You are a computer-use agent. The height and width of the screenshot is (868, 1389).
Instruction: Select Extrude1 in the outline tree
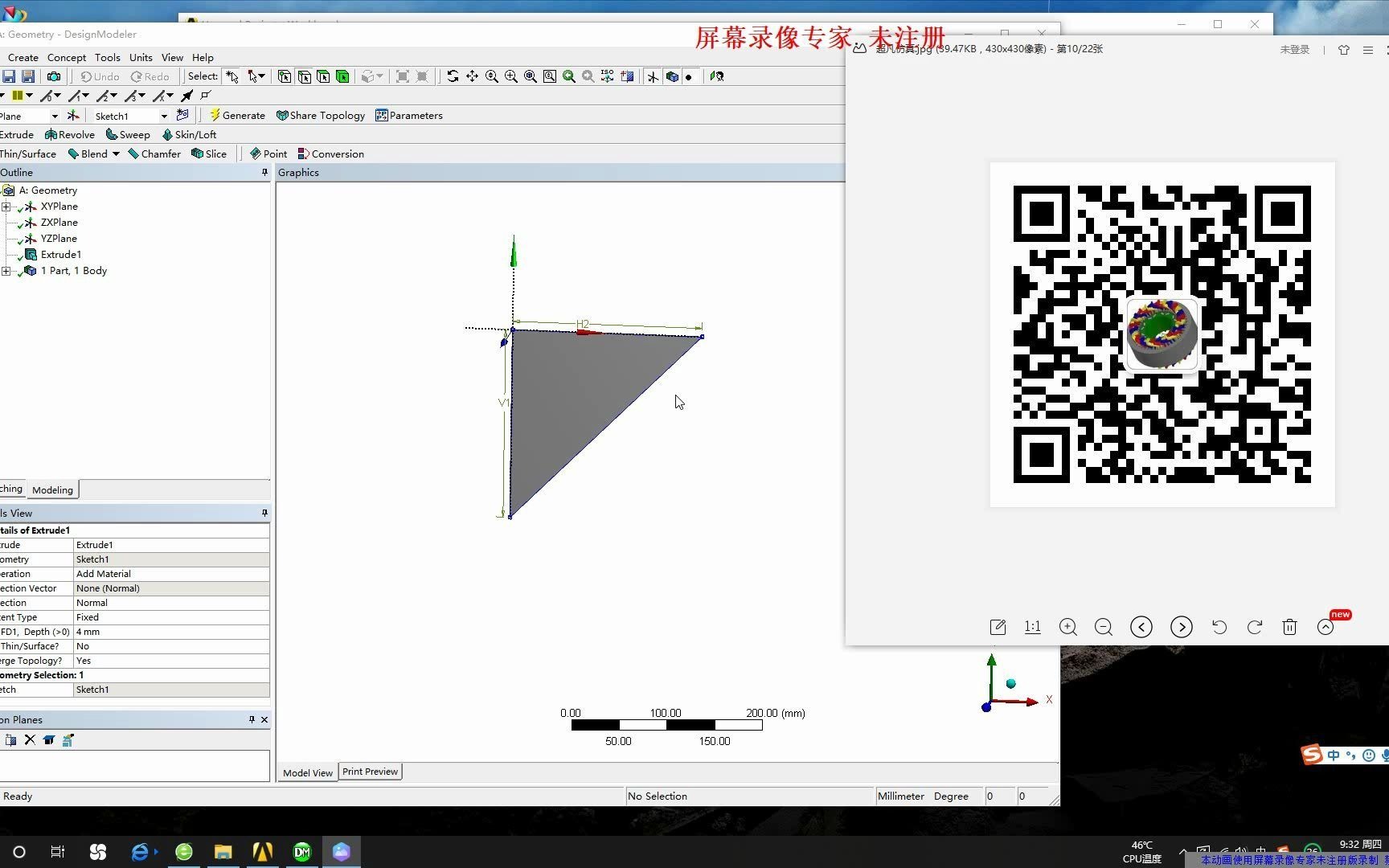61,255
